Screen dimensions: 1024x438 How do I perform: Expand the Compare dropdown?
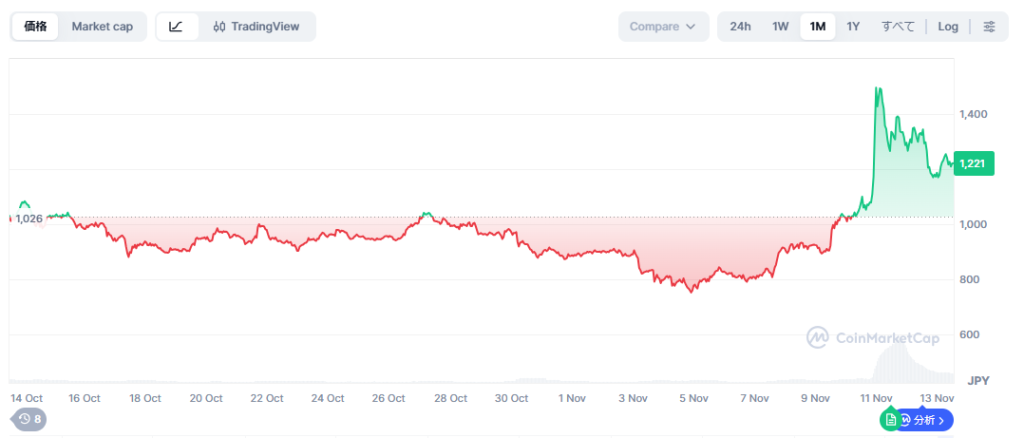click(663, 27)
